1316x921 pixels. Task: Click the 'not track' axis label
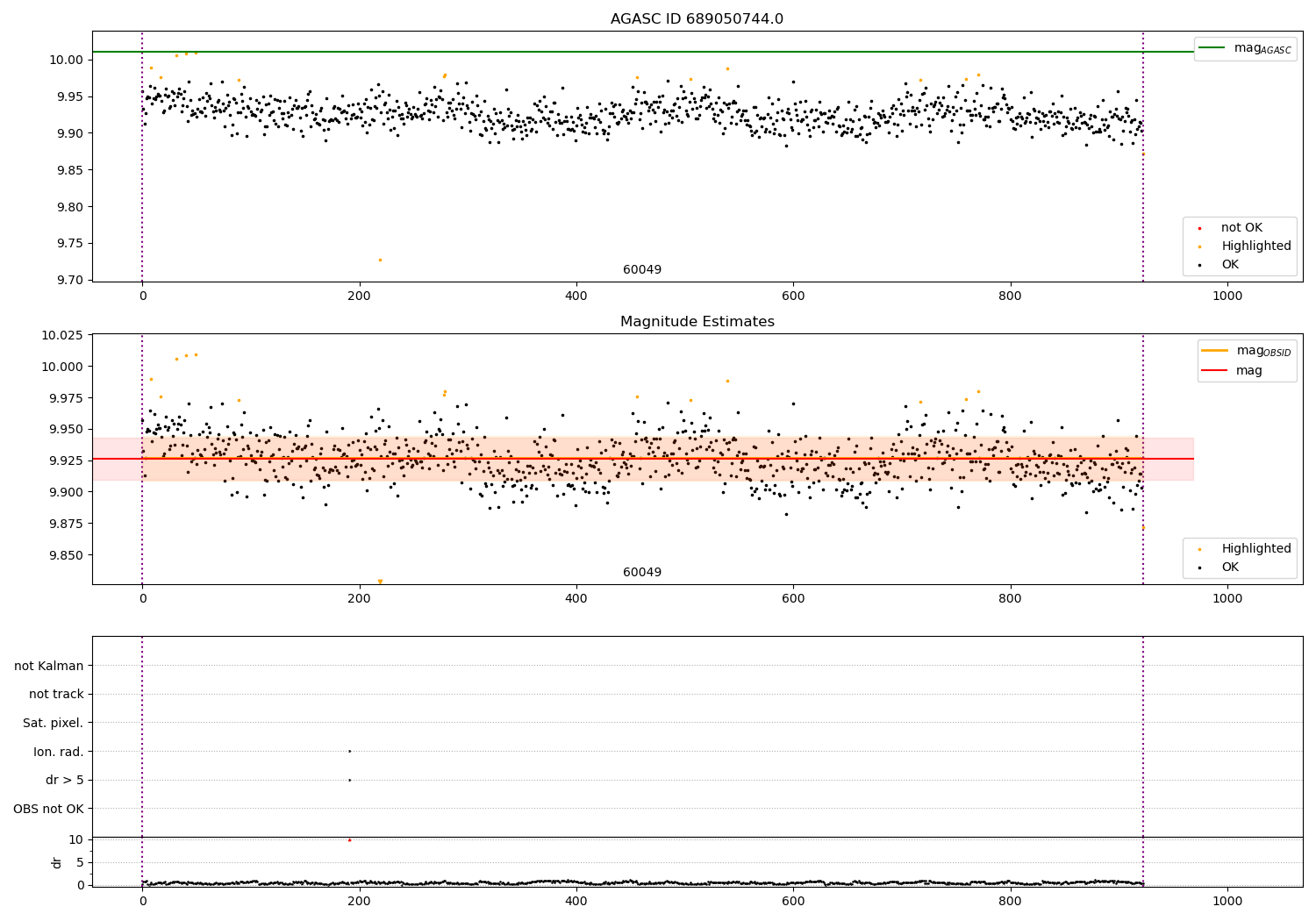(56, 695)
